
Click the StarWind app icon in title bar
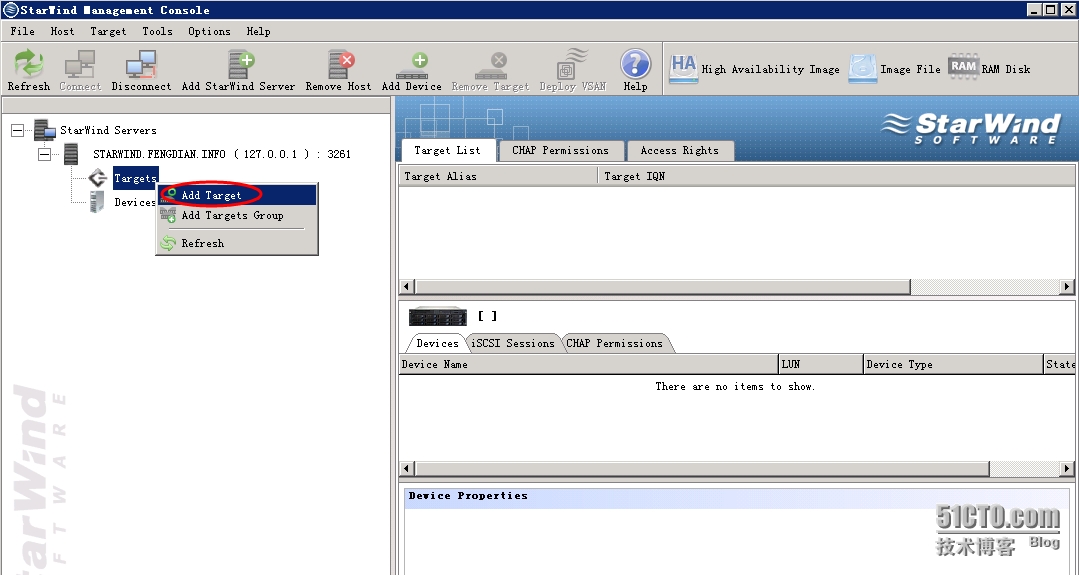pos(10,10)
